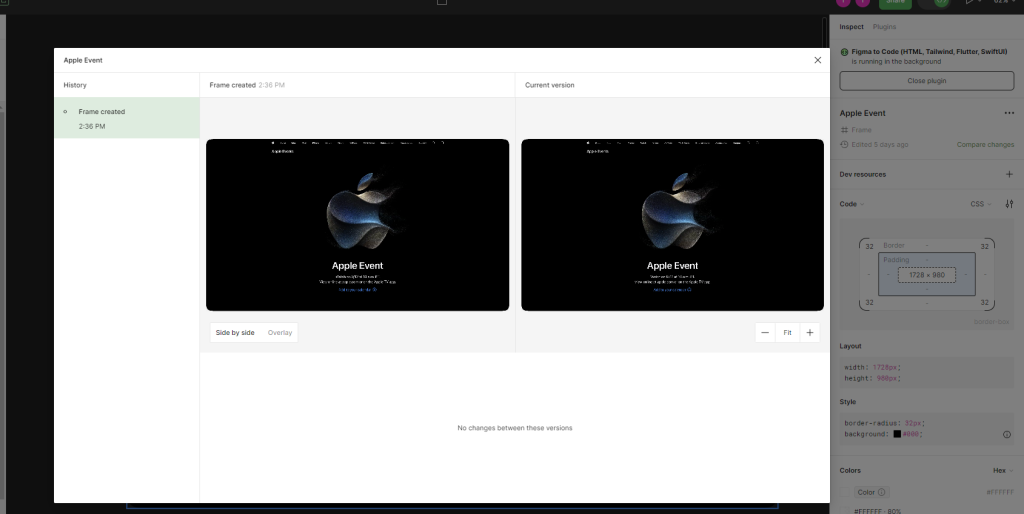Open code settings sliders icon
Viewport: 1024px width, 514px height.
pos(1009,204)
